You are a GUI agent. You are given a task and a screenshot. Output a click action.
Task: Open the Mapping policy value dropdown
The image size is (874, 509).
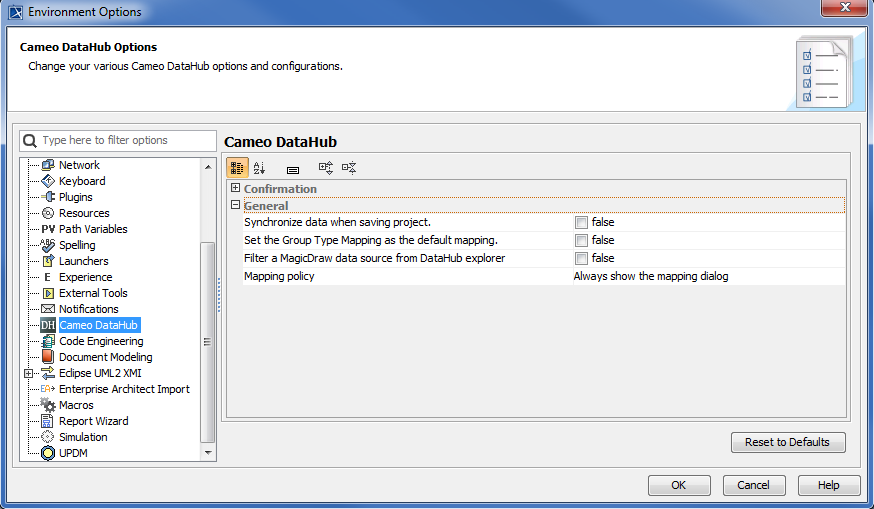709,277
